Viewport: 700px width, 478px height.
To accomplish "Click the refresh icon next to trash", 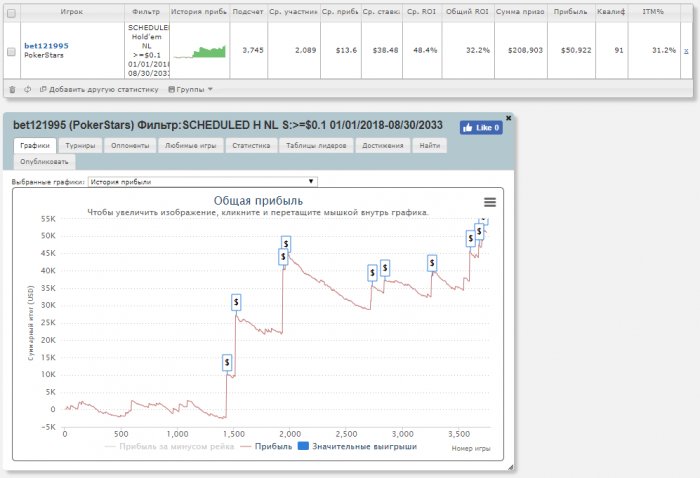I will point(26,89).
